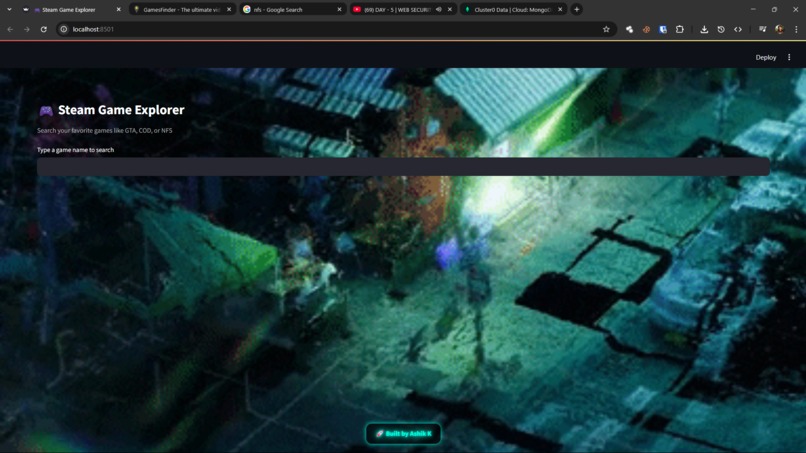
Task: Go forward using the browser forward arrow
Action: click(x=27, y=29)
